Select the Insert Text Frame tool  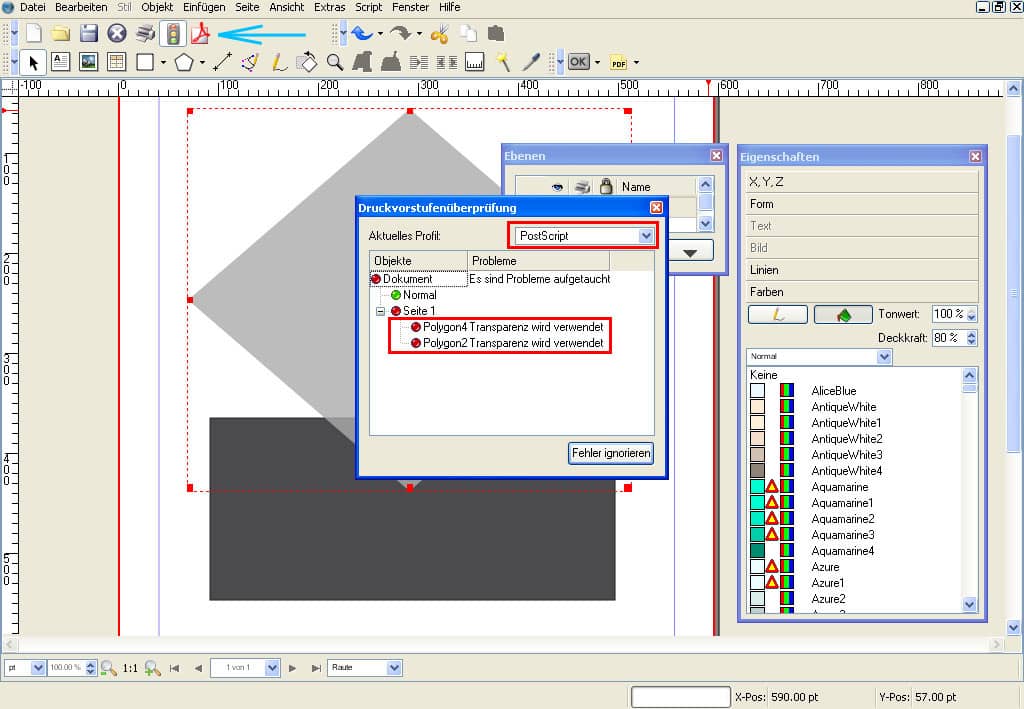pyautogui.click(x=61, y=62)
